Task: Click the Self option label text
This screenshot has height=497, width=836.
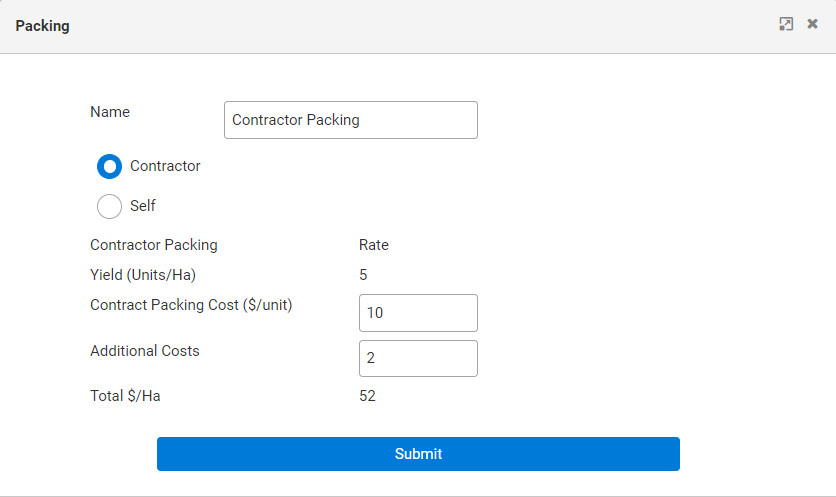Action: point(143,206)
